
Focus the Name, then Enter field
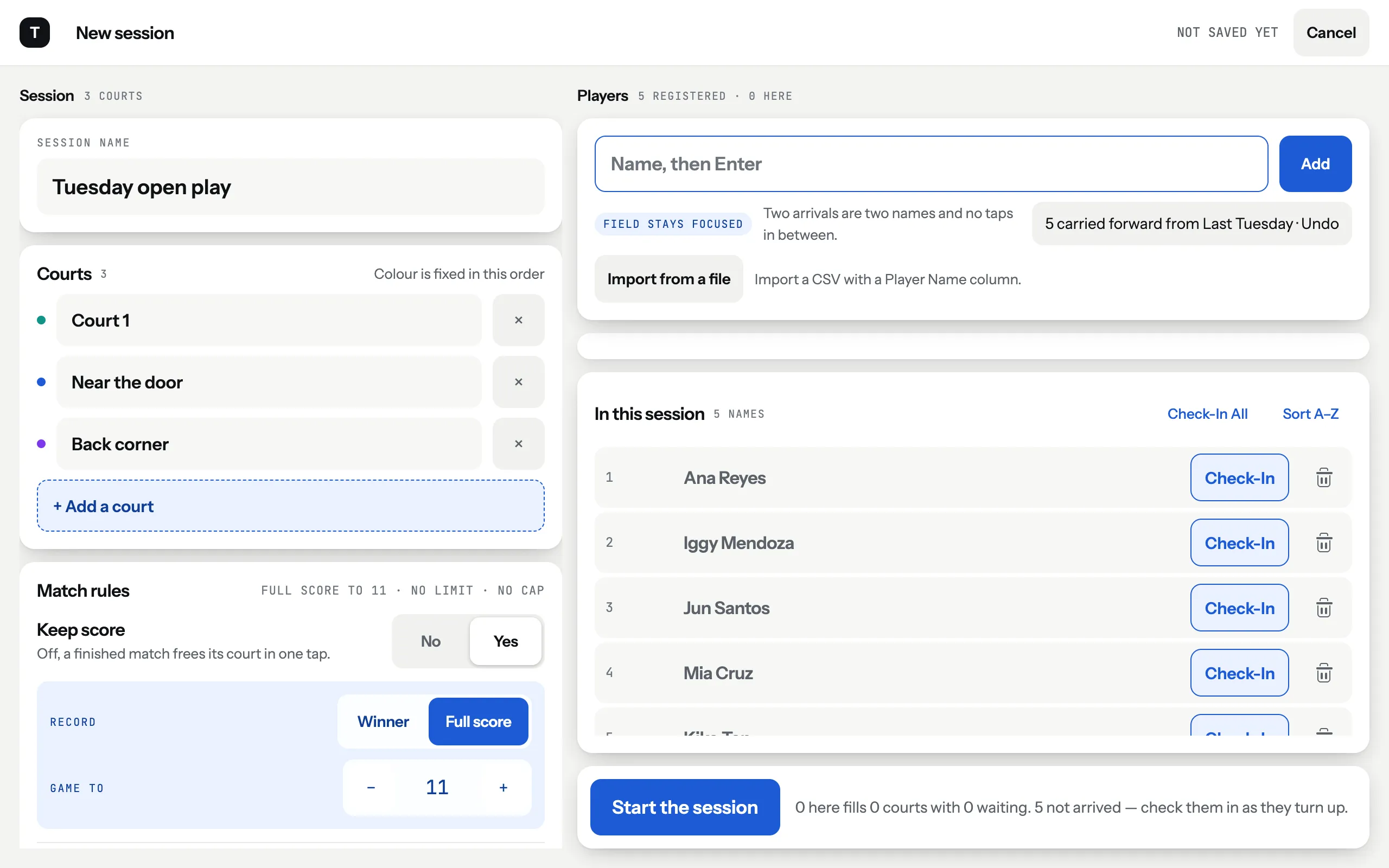[931, 164]
